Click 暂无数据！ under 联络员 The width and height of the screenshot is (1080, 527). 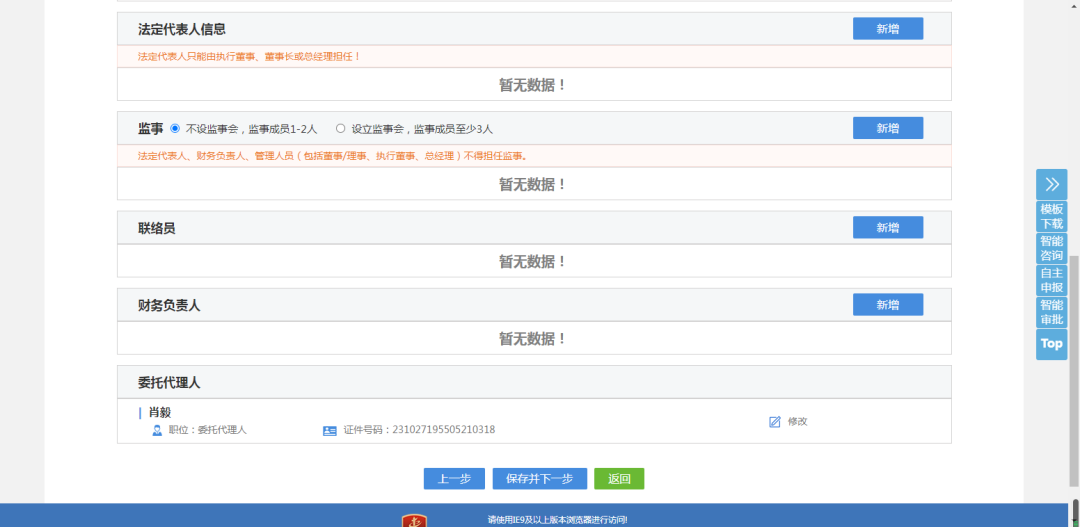click(534, 262)
